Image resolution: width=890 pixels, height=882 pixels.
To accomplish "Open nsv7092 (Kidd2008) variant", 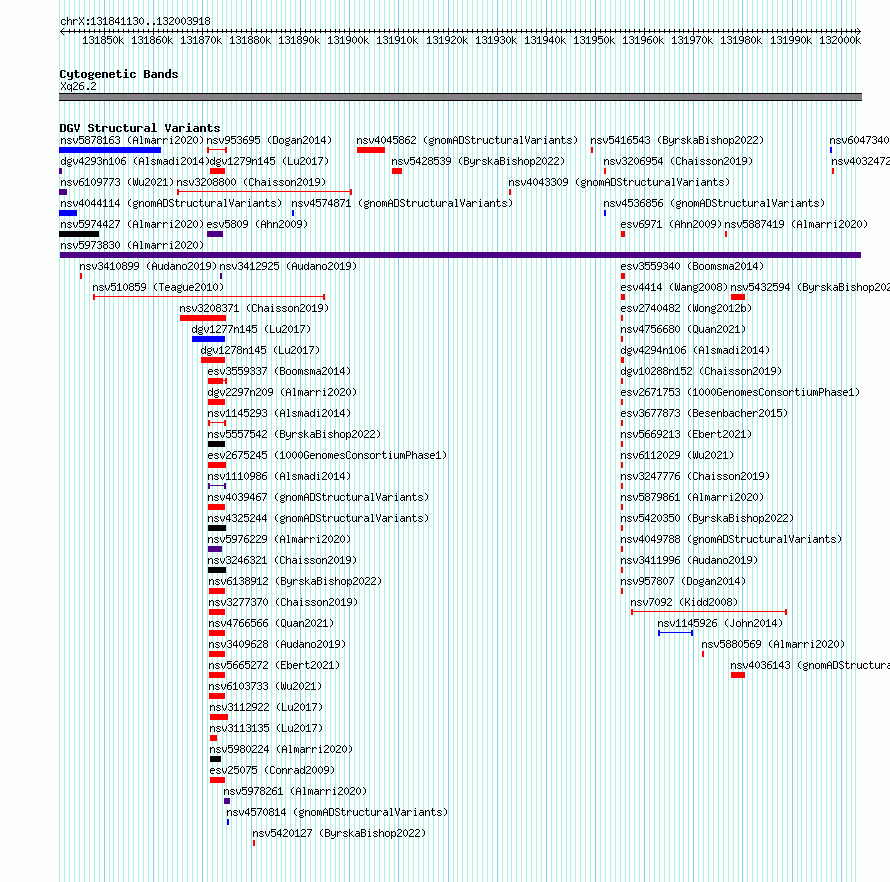I will pos(685,602).
